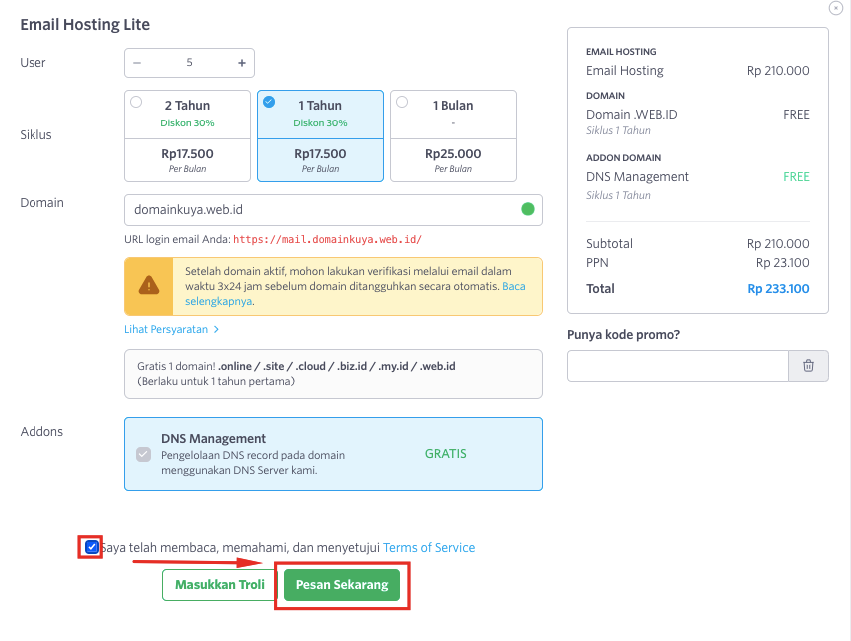Check the Terms of Service agreement box

[92, 547]
